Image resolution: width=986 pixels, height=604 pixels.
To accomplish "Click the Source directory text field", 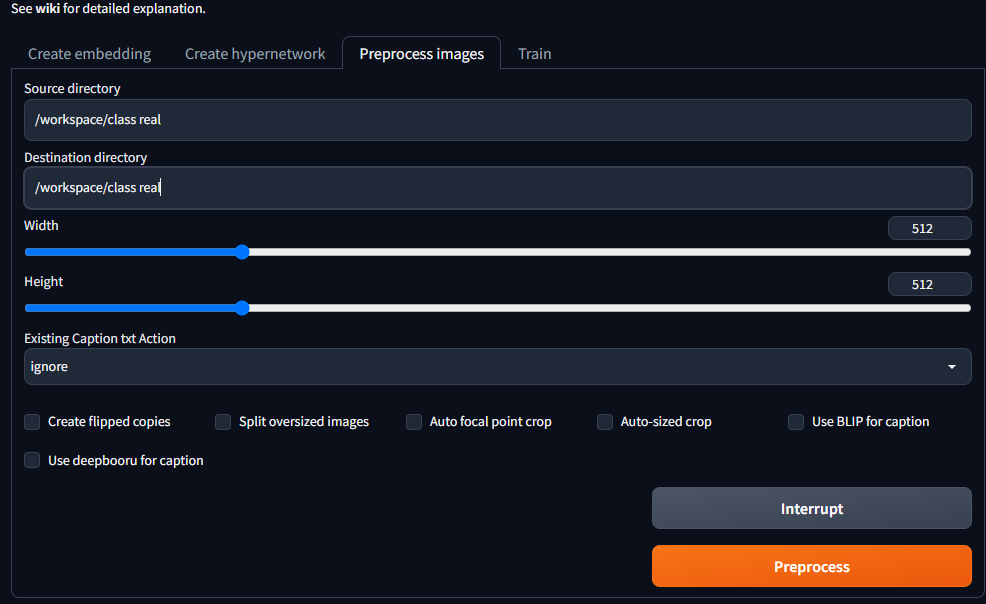I will tap(497, 119).
